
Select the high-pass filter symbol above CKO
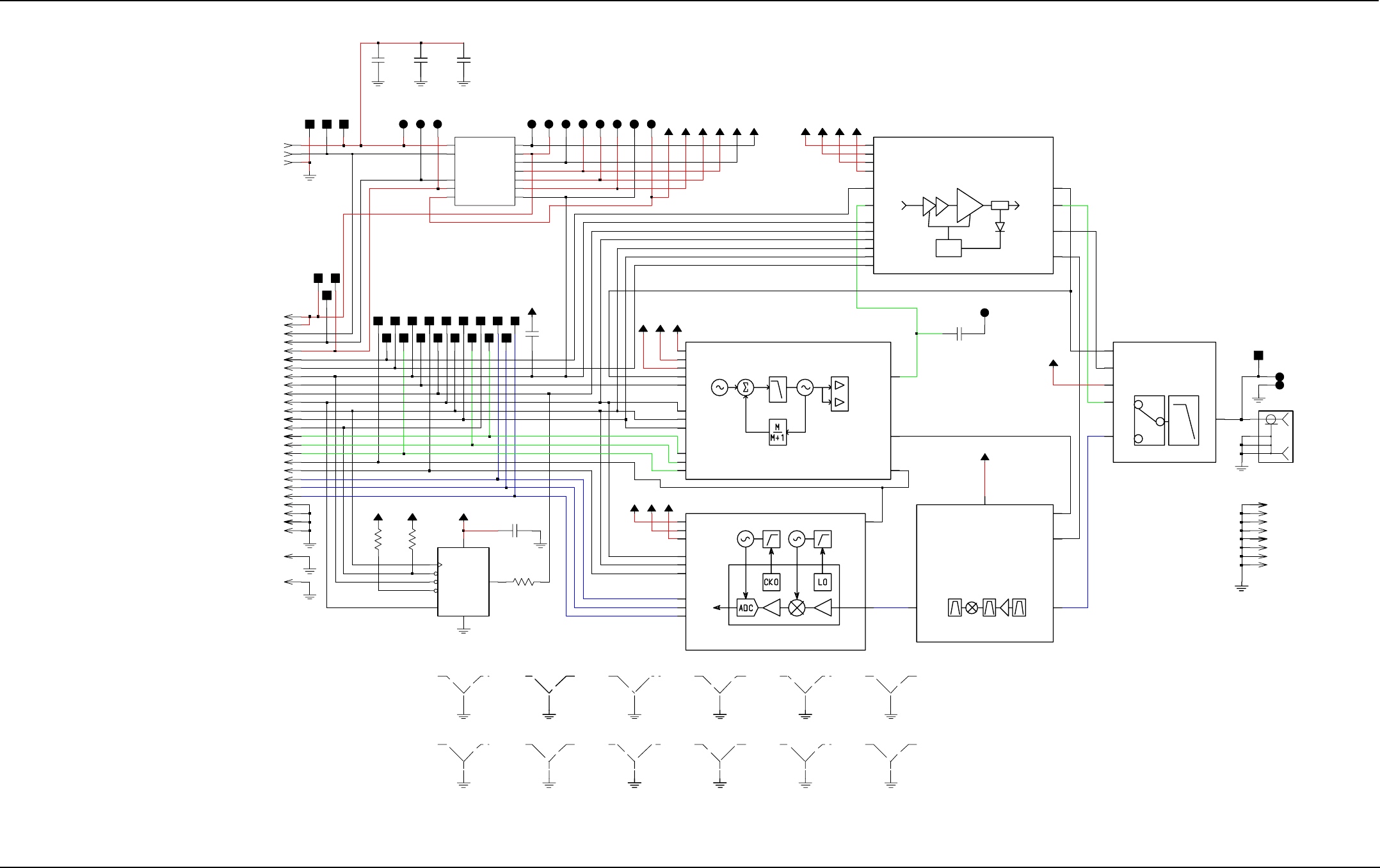tap(771, 539)
